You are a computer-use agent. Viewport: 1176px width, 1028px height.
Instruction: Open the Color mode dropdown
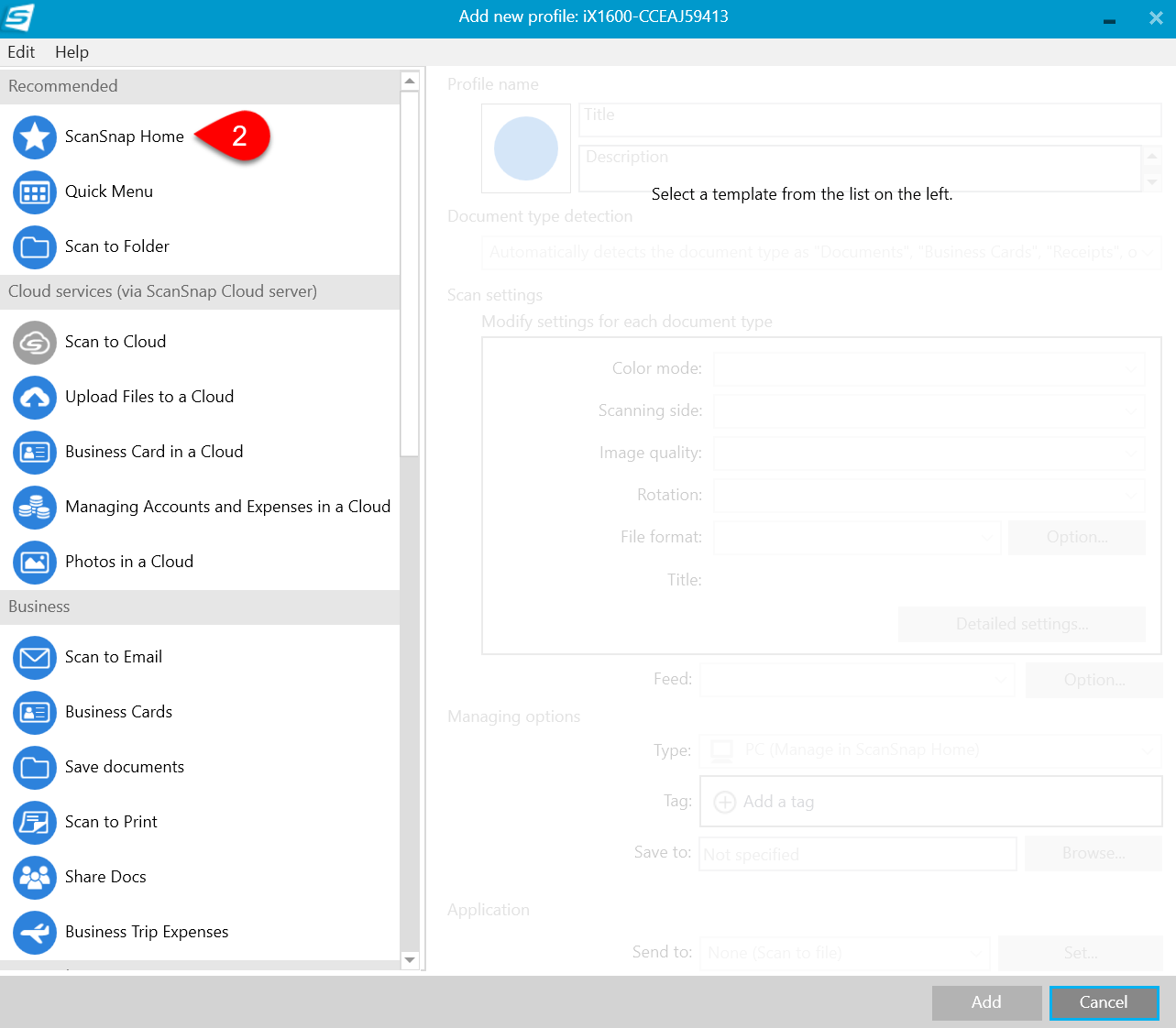(x=929, y=369)
